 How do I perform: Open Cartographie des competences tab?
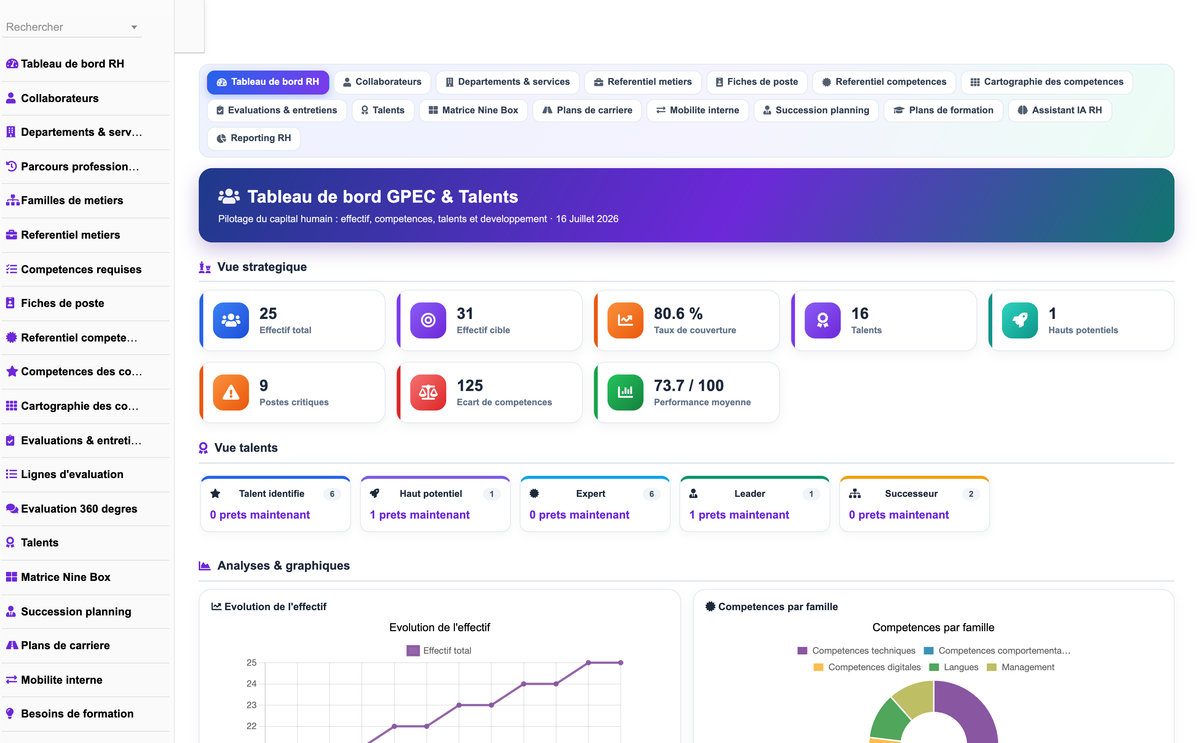pos(1047,82)
